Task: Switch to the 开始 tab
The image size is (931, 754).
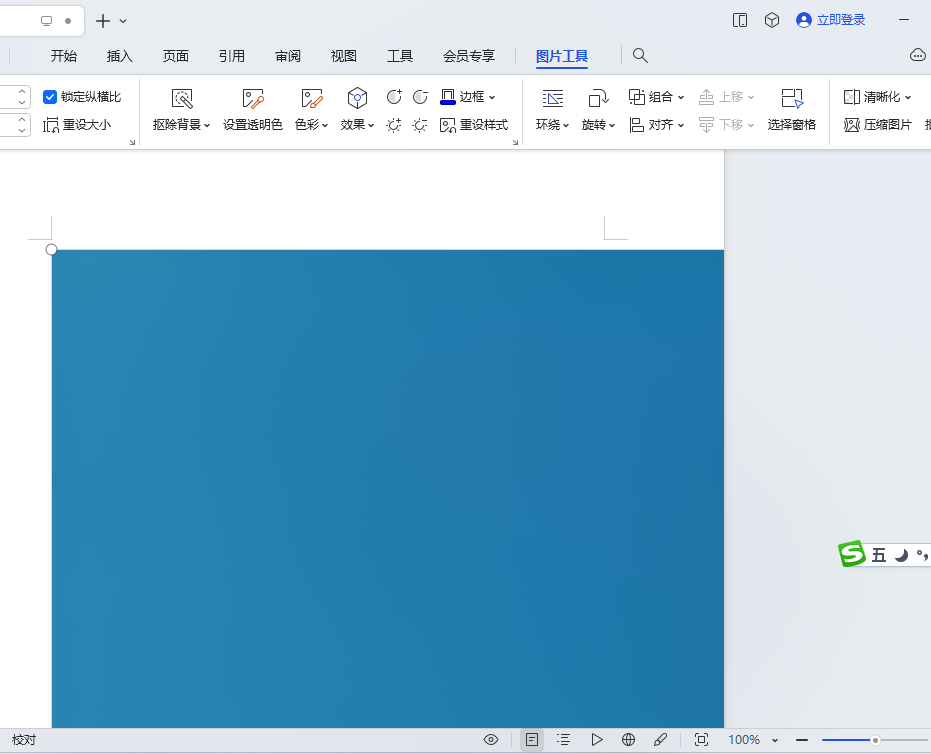Action: [x=64, y=56]
